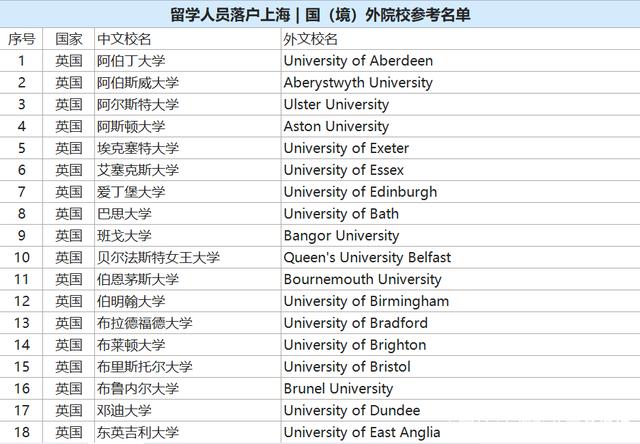640x444 pixels.
Task: Select Brunel University cell
Action: (460, 388)
